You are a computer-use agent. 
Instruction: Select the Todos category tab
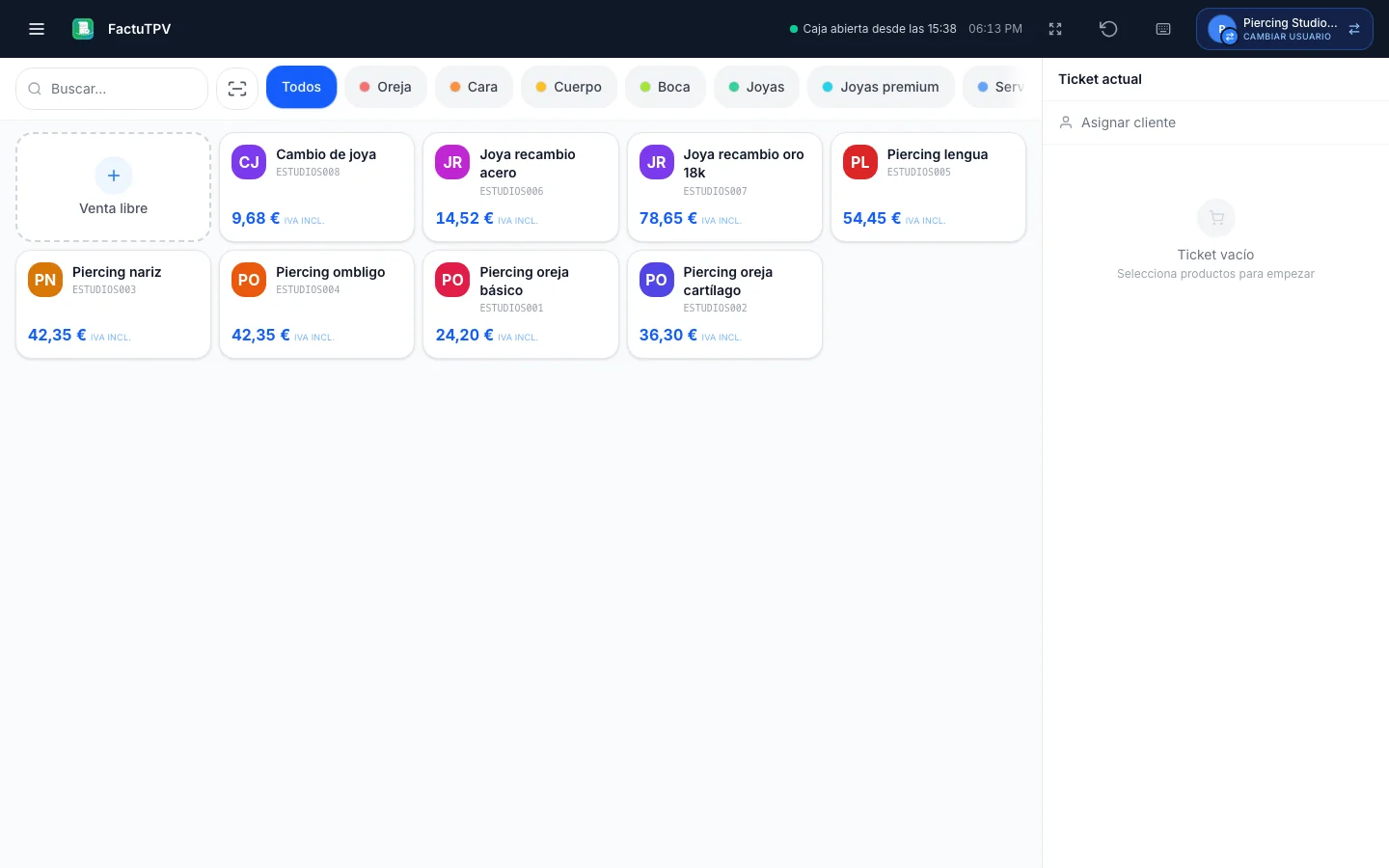pos(302,87)
